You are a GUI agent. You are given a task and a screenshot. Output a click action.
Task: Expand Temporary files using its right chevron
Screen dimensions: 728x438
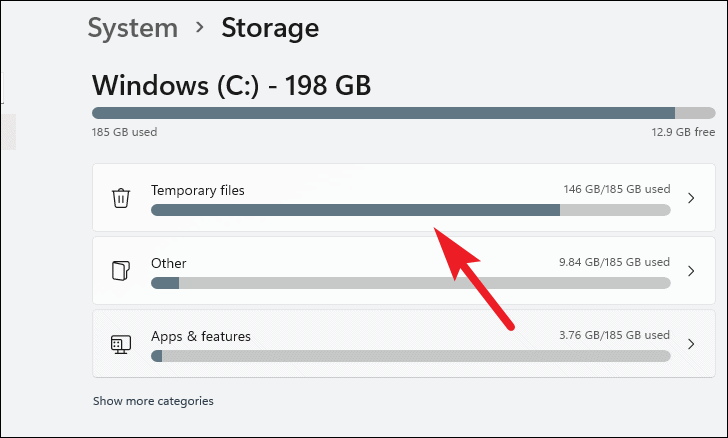pyautogui.click(x=691, y=198)
